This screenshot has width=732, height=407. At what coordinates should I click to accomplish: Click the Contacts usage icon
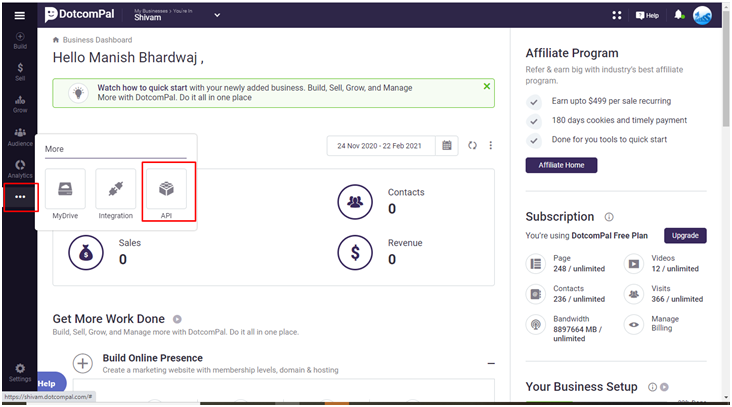[536, 294]
